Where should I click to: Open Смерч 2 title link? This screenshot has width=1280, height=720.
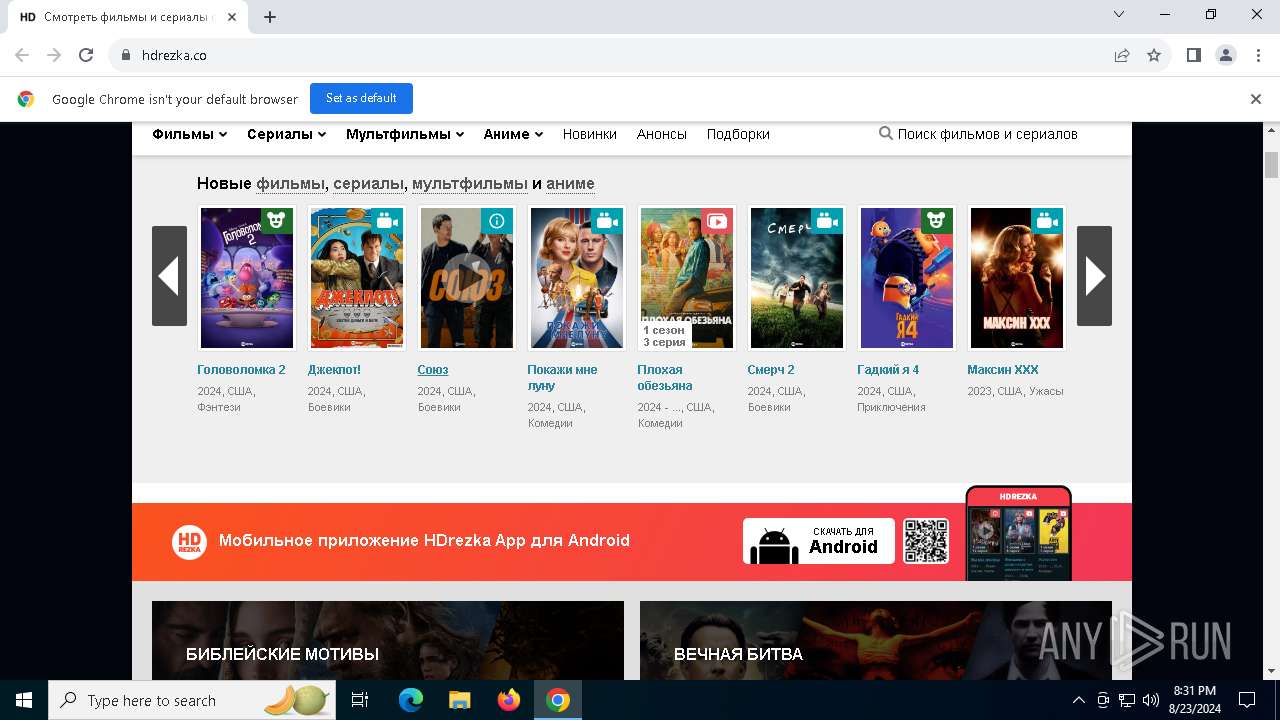click(x=771, y=370)
